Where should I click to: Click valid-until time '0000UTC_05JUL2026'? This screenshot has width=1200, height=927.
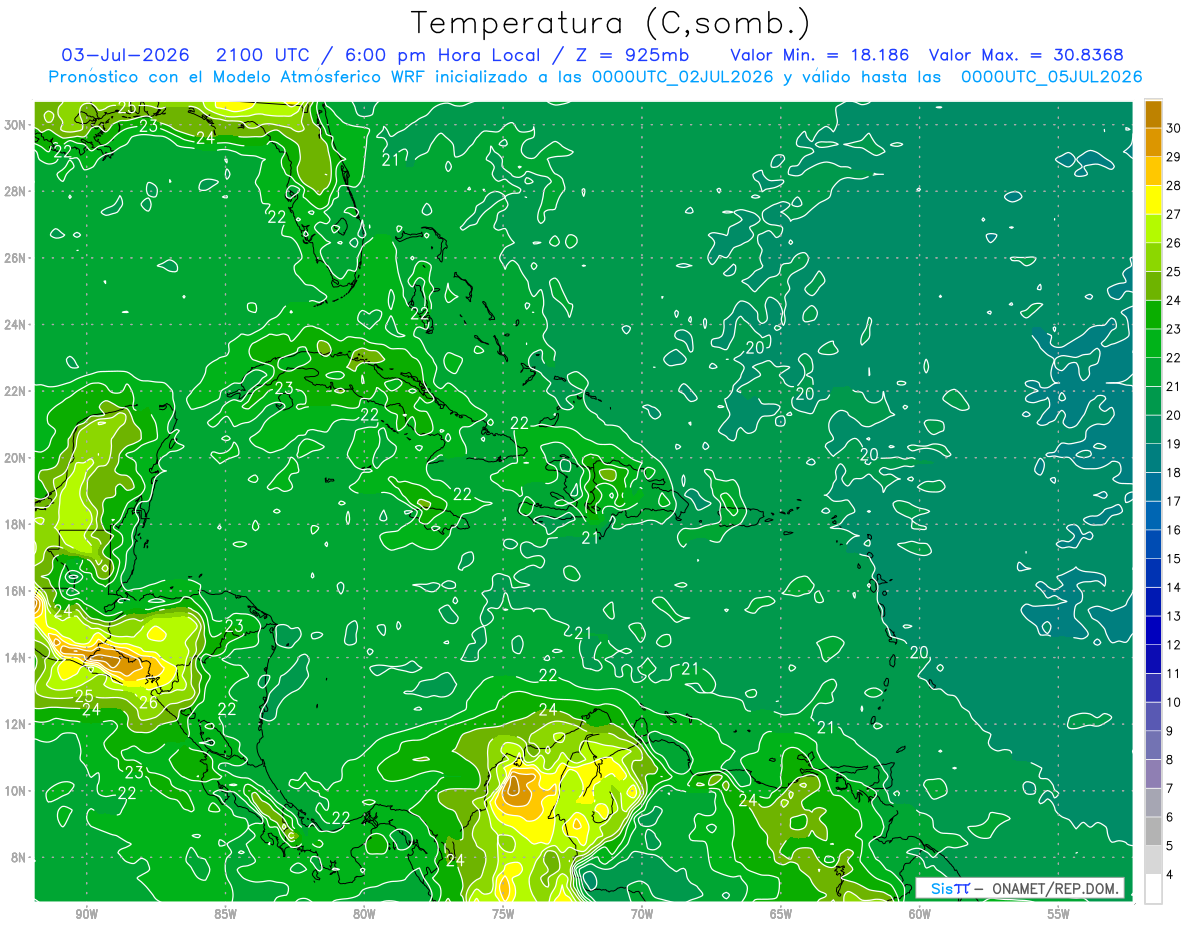point(1051,76)
